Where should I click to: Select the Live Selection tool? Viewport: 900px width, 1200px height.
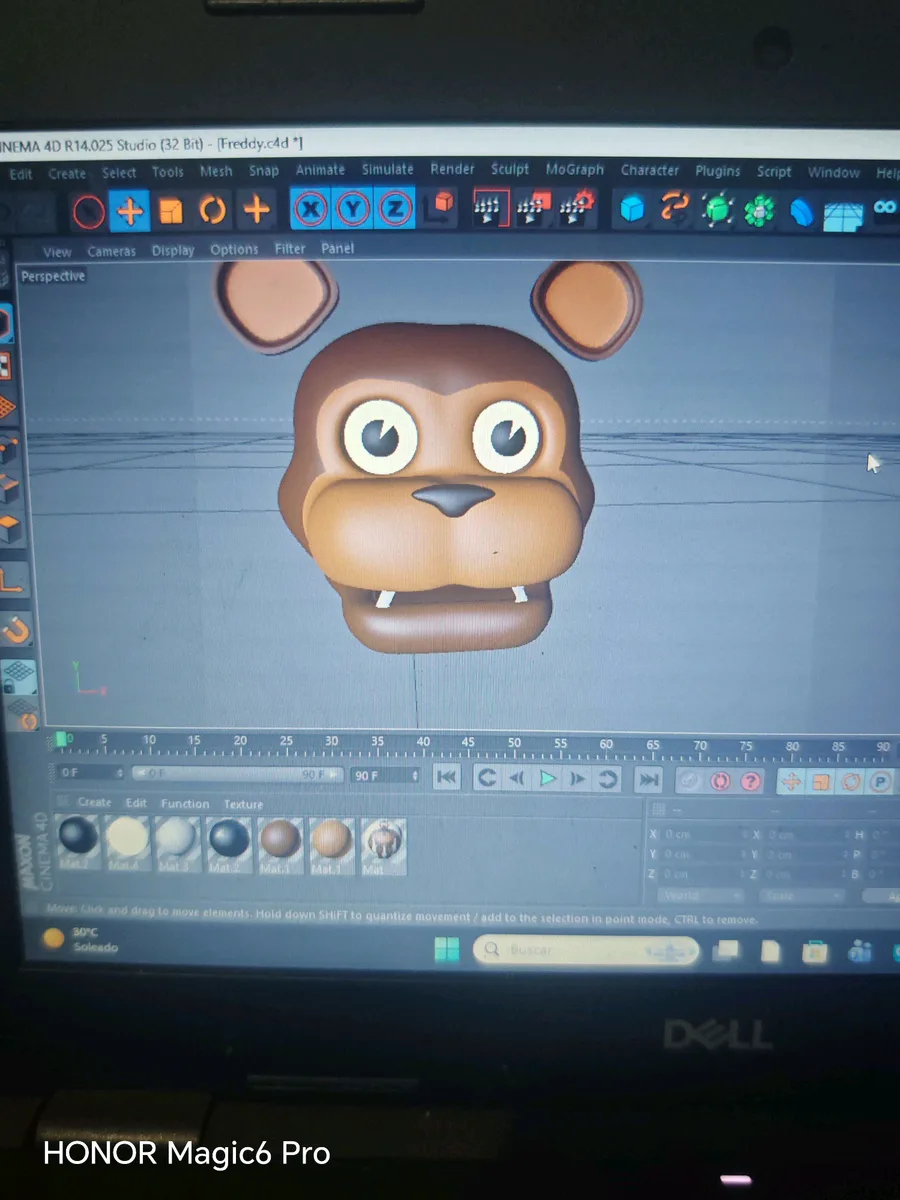coord(88,210)
